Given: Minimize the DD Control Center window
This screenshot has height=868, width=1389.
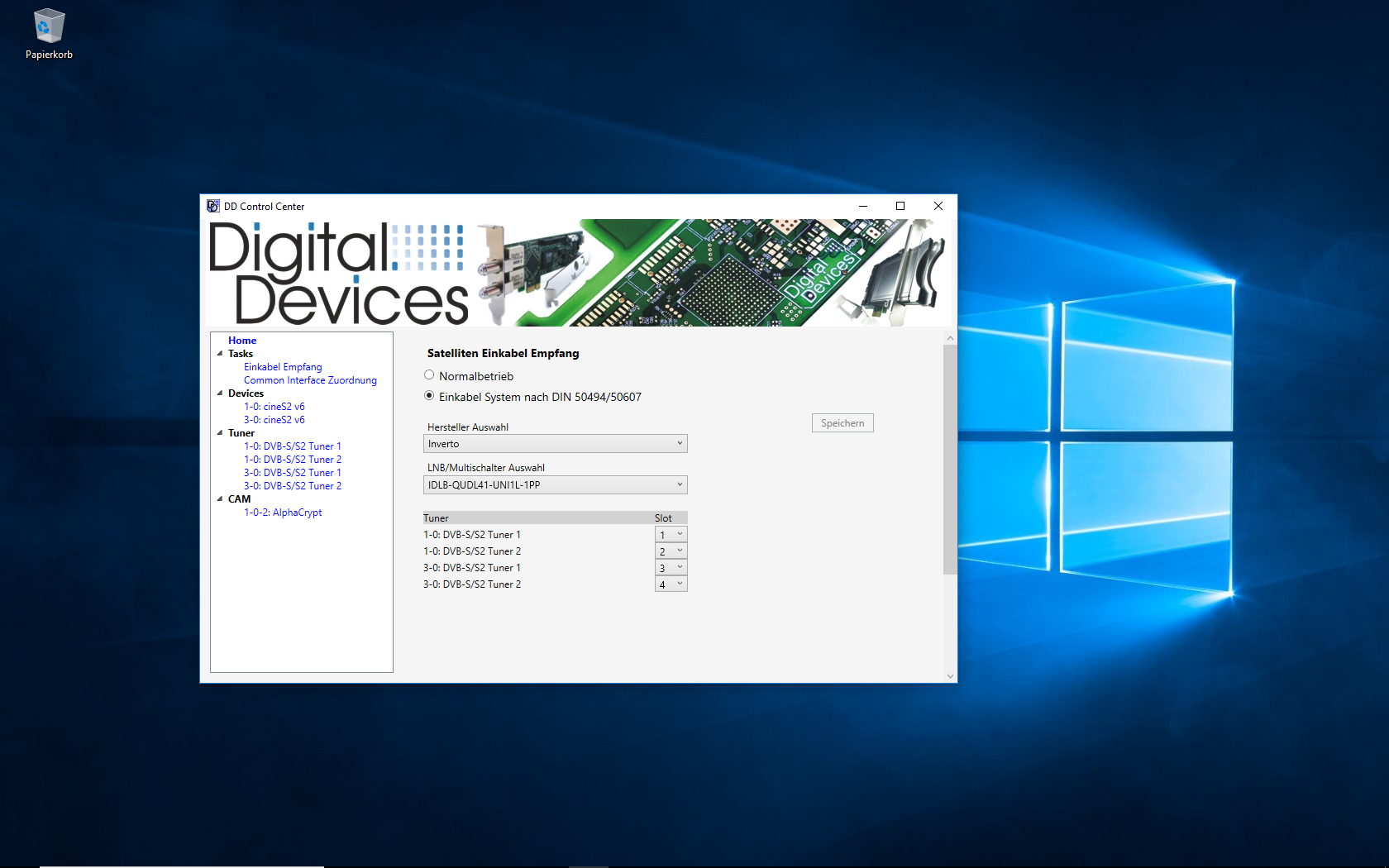Looking at the screenshot, I should 862,206.
